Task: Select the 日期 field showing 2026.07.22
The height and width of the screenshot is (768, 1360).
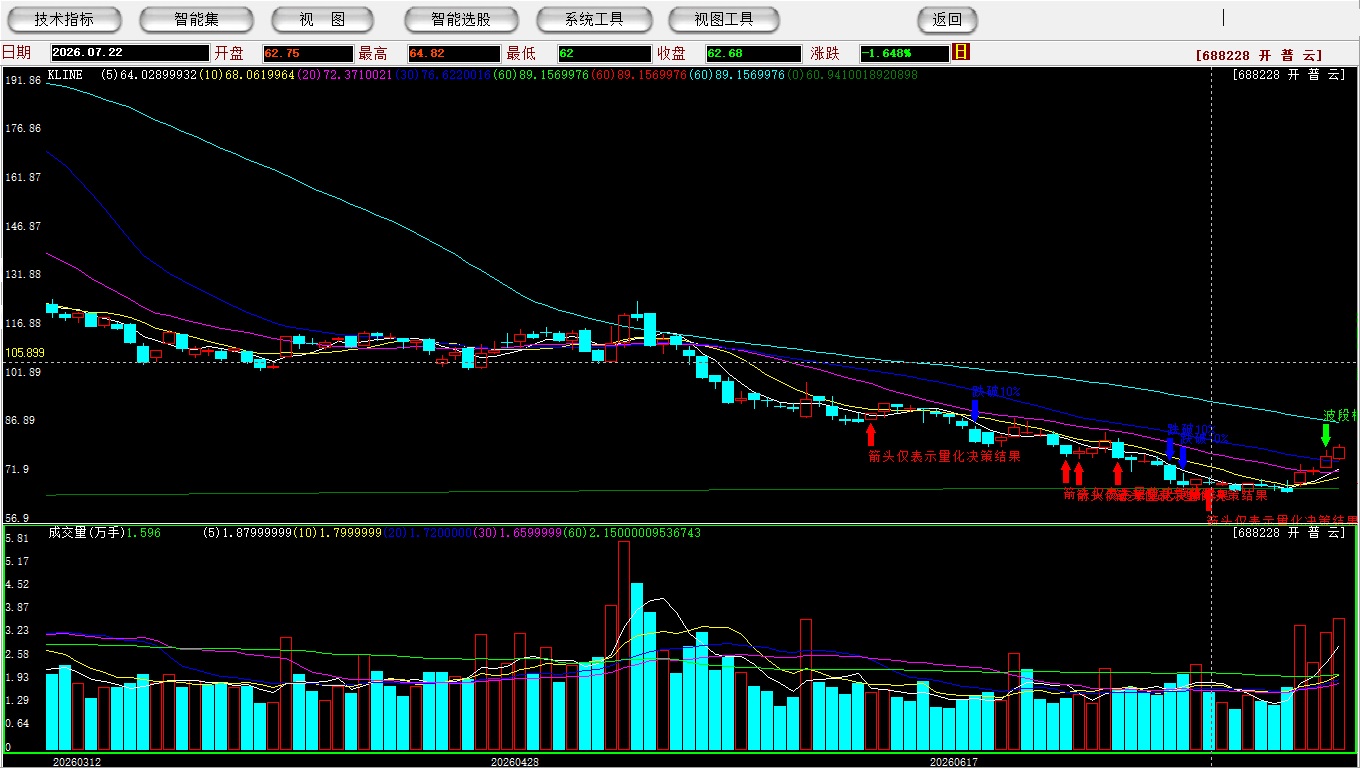Action: point(130,53)
